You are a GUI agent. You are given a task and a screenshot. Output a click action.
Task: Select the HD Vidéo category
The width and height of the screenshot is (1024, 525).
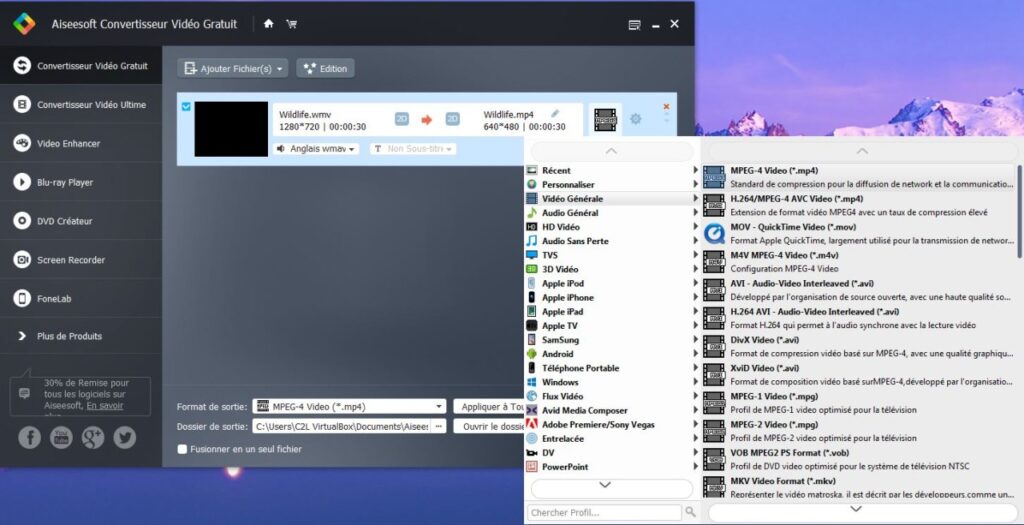pos(612,227)
